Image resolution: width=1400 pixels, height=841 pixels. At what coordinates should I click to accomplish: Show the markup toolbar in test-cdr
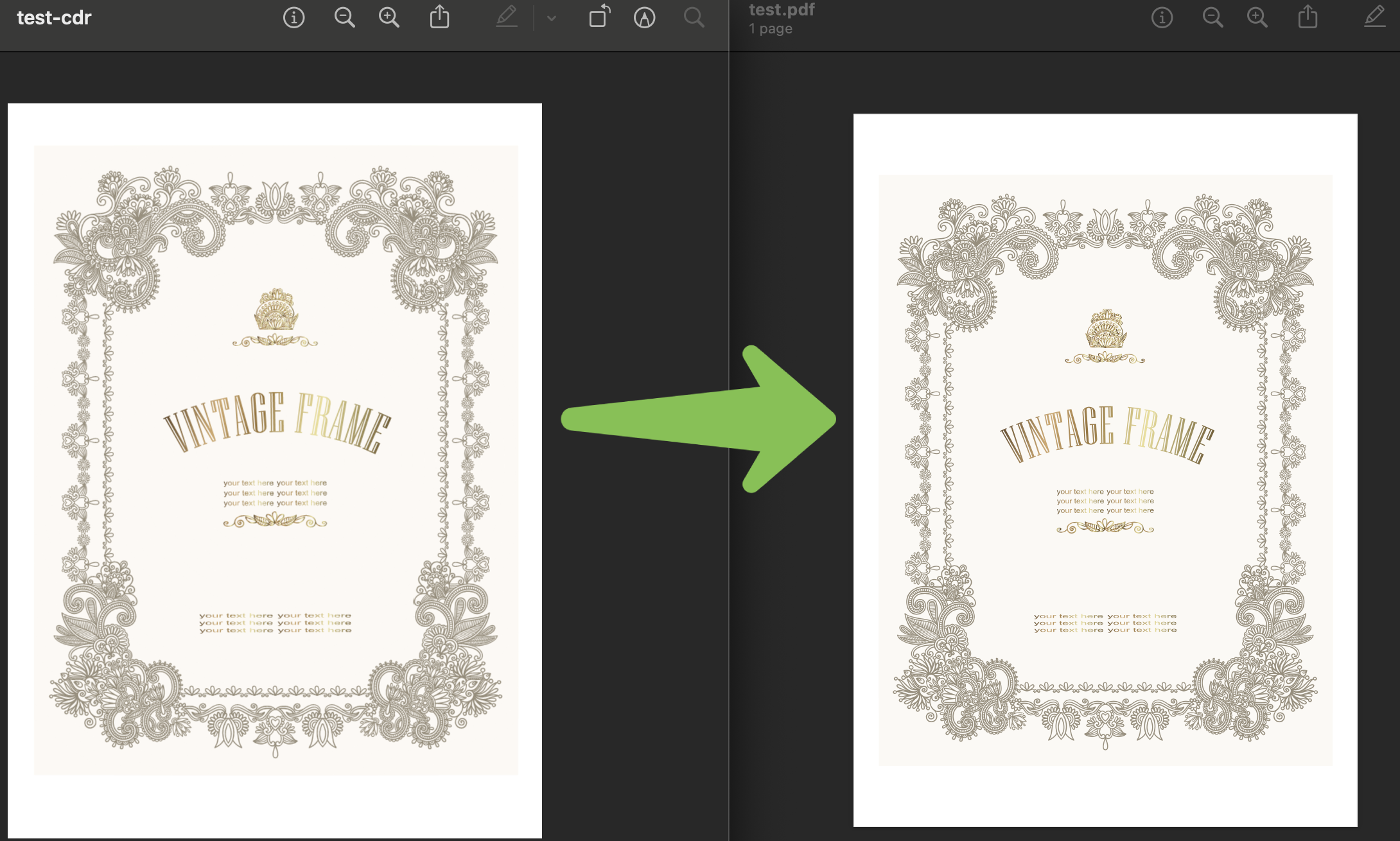[644, 17]
